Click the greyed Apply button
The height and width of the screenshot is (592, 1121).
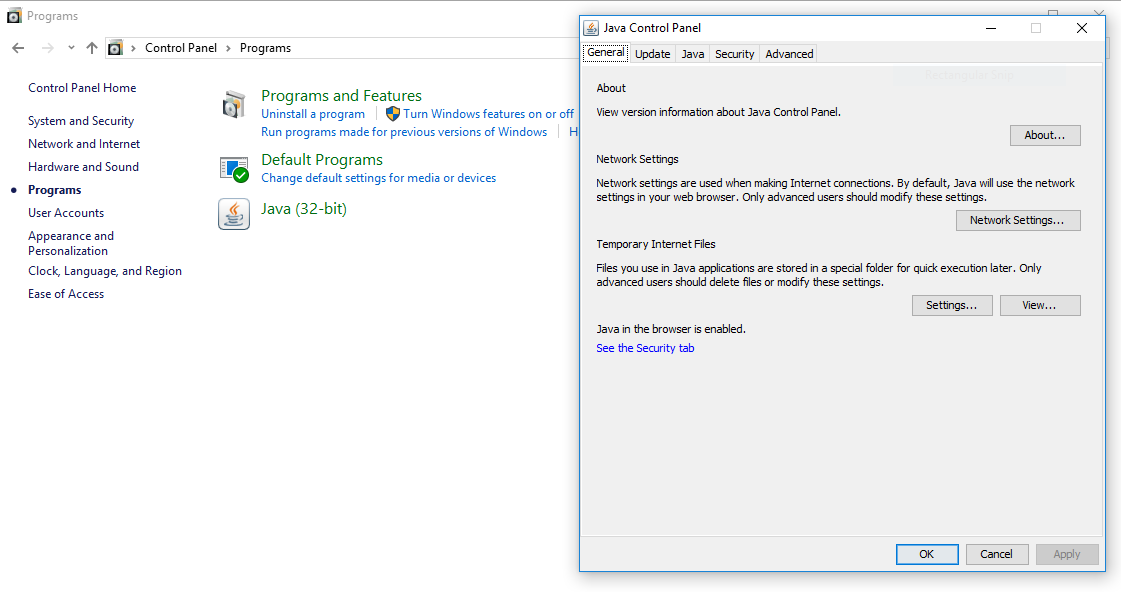pyautogui.click(x=1067, y=554)
